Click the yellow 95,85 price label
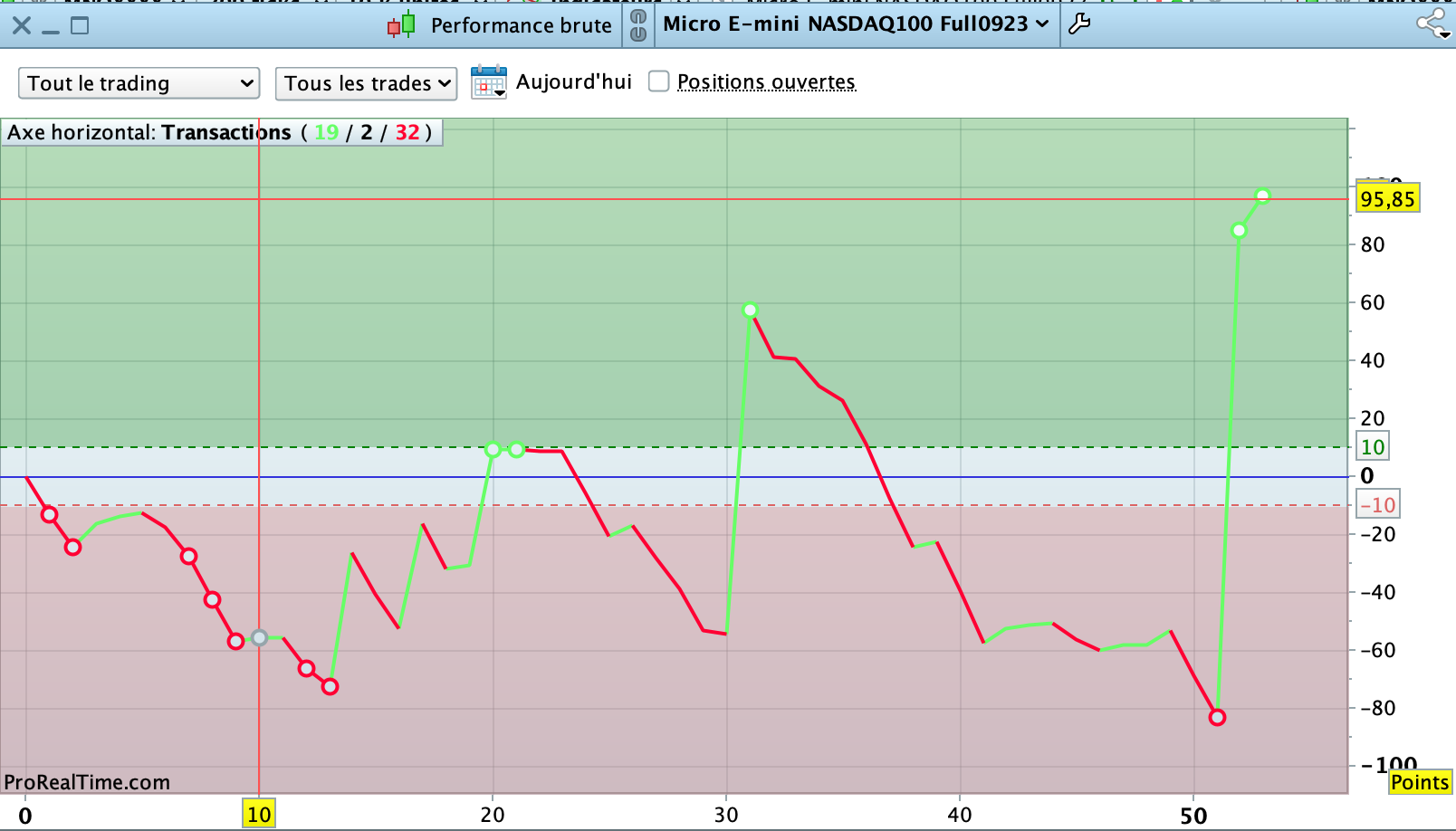 1387,199
